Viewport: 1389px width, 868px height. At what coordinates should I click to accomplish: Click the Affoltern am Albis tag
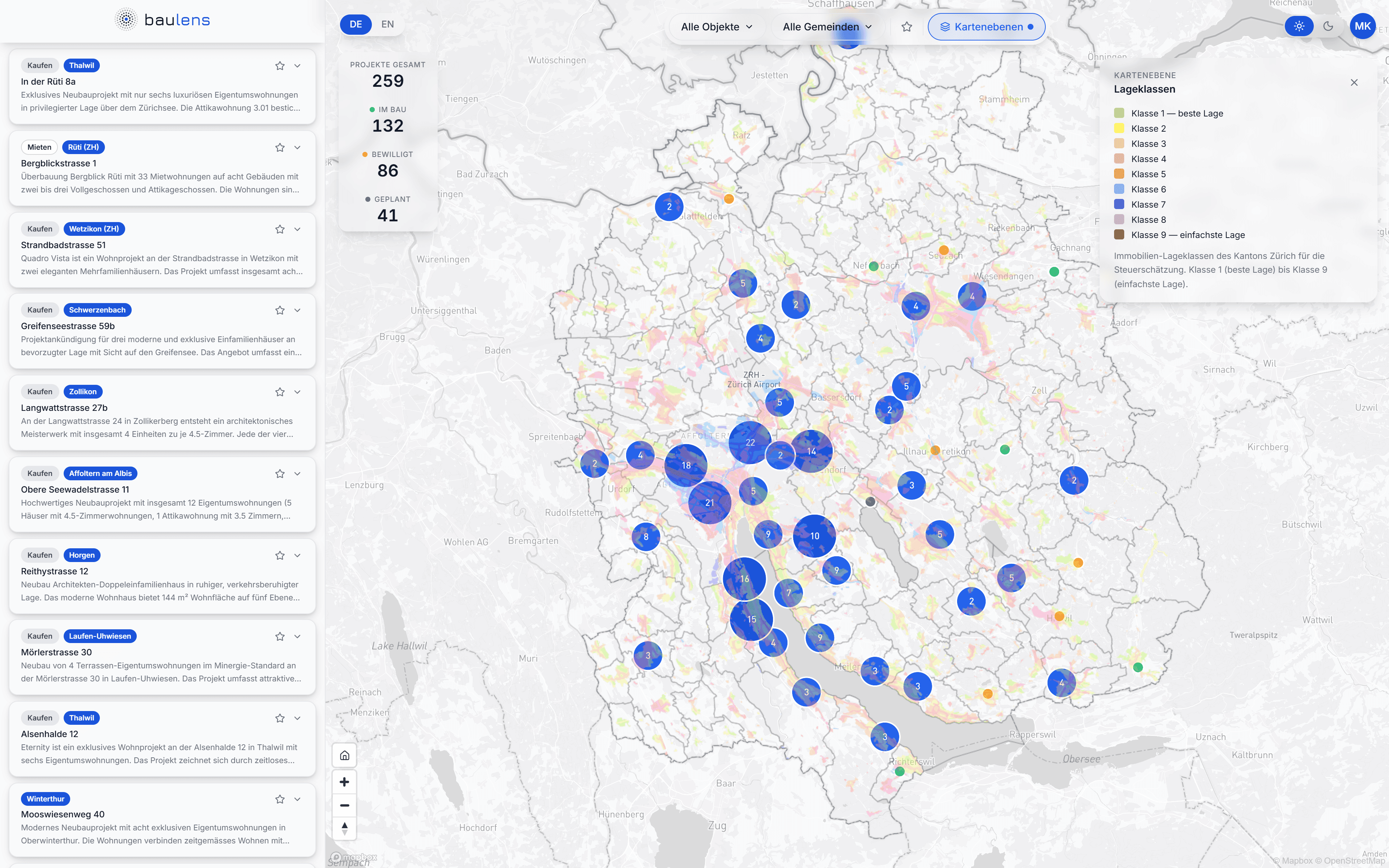coord(100,474)
